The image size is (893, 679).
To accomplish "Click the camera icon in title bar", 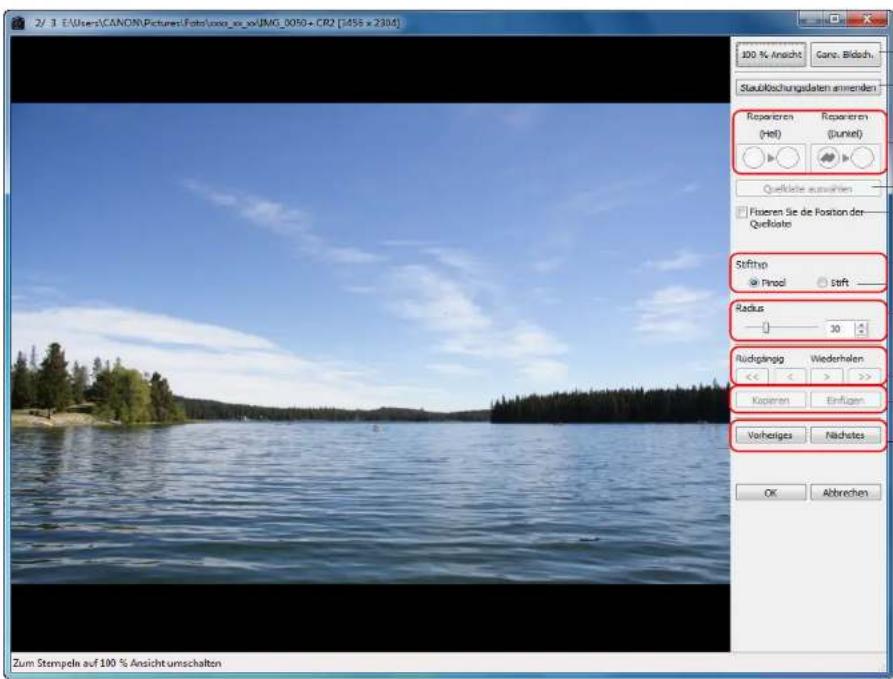I will point(18,23).
